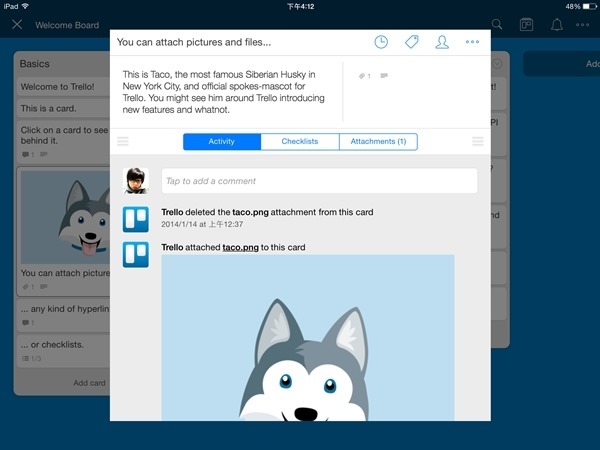Tap Wi-Fi indicator in status bar

click(25, 6)
